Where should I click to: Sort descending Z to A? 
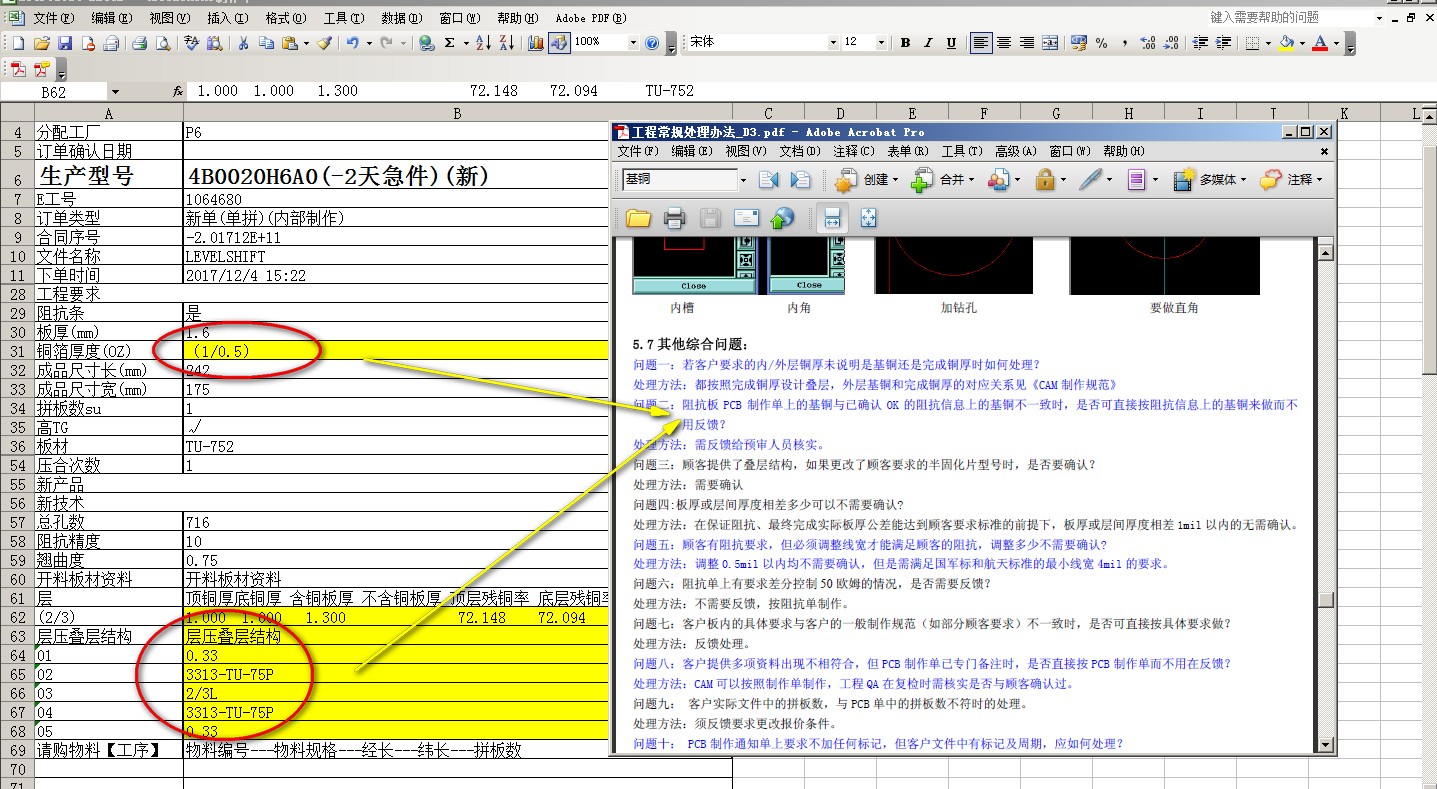coord(506,43)
